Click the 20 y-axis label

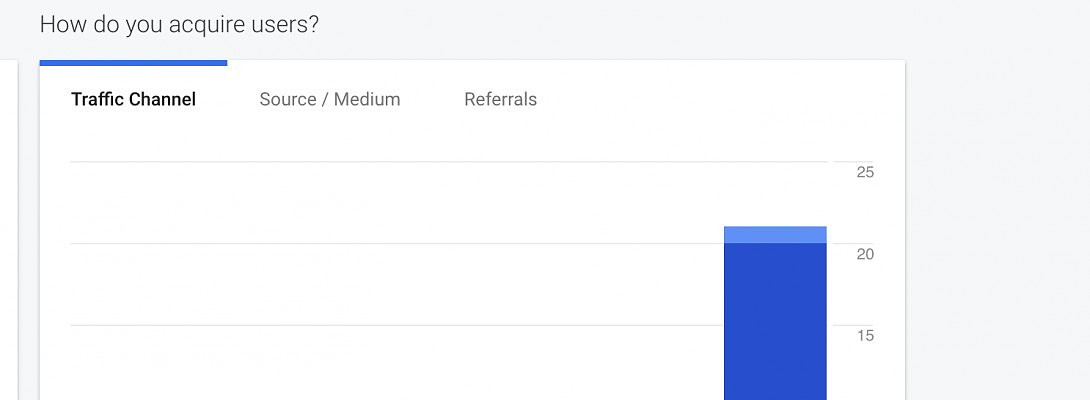865,254
